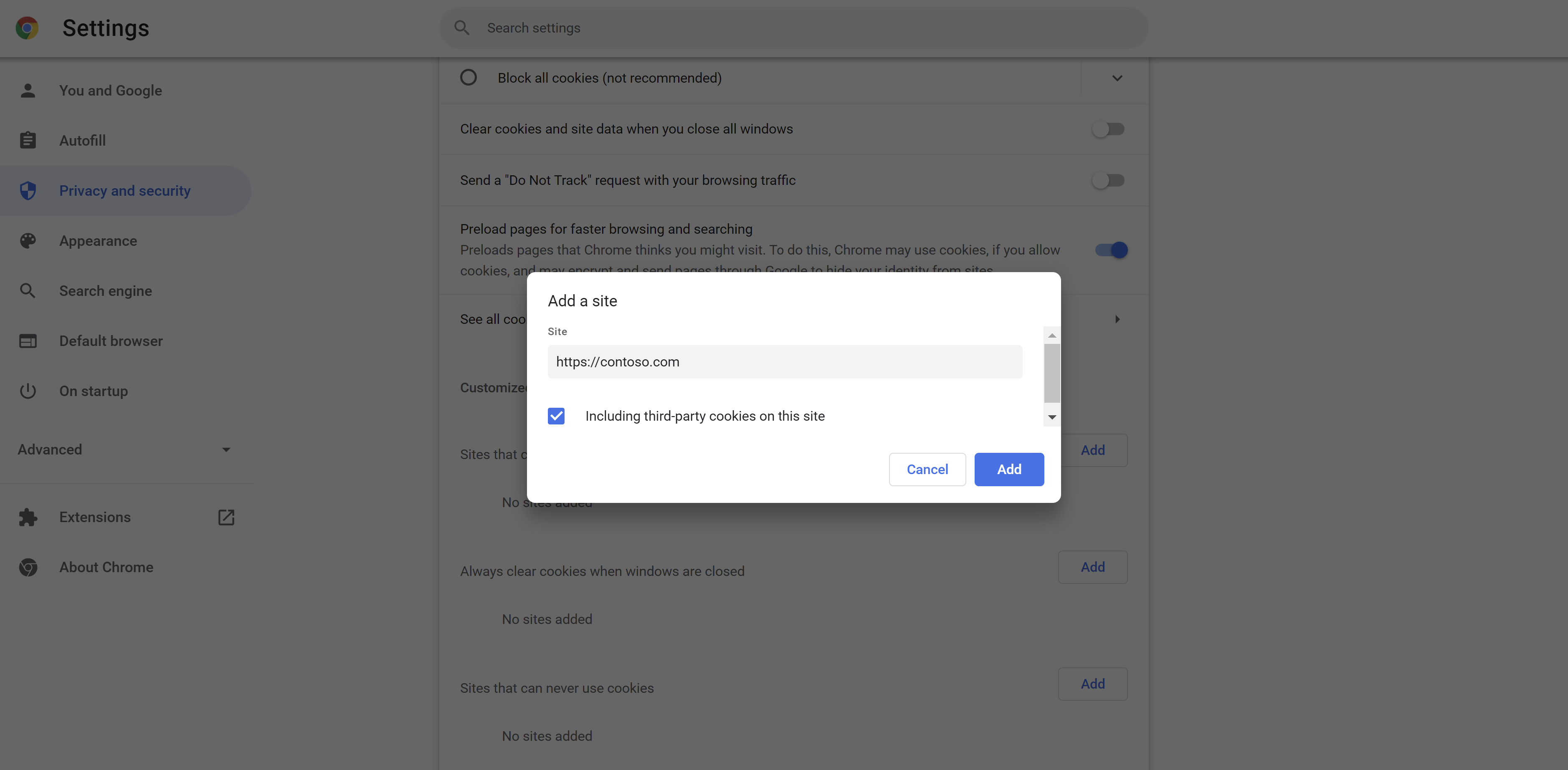Click the Chrome logo icon beside Settings
The image size is (1568, 770).
click(x=27, y=28)
